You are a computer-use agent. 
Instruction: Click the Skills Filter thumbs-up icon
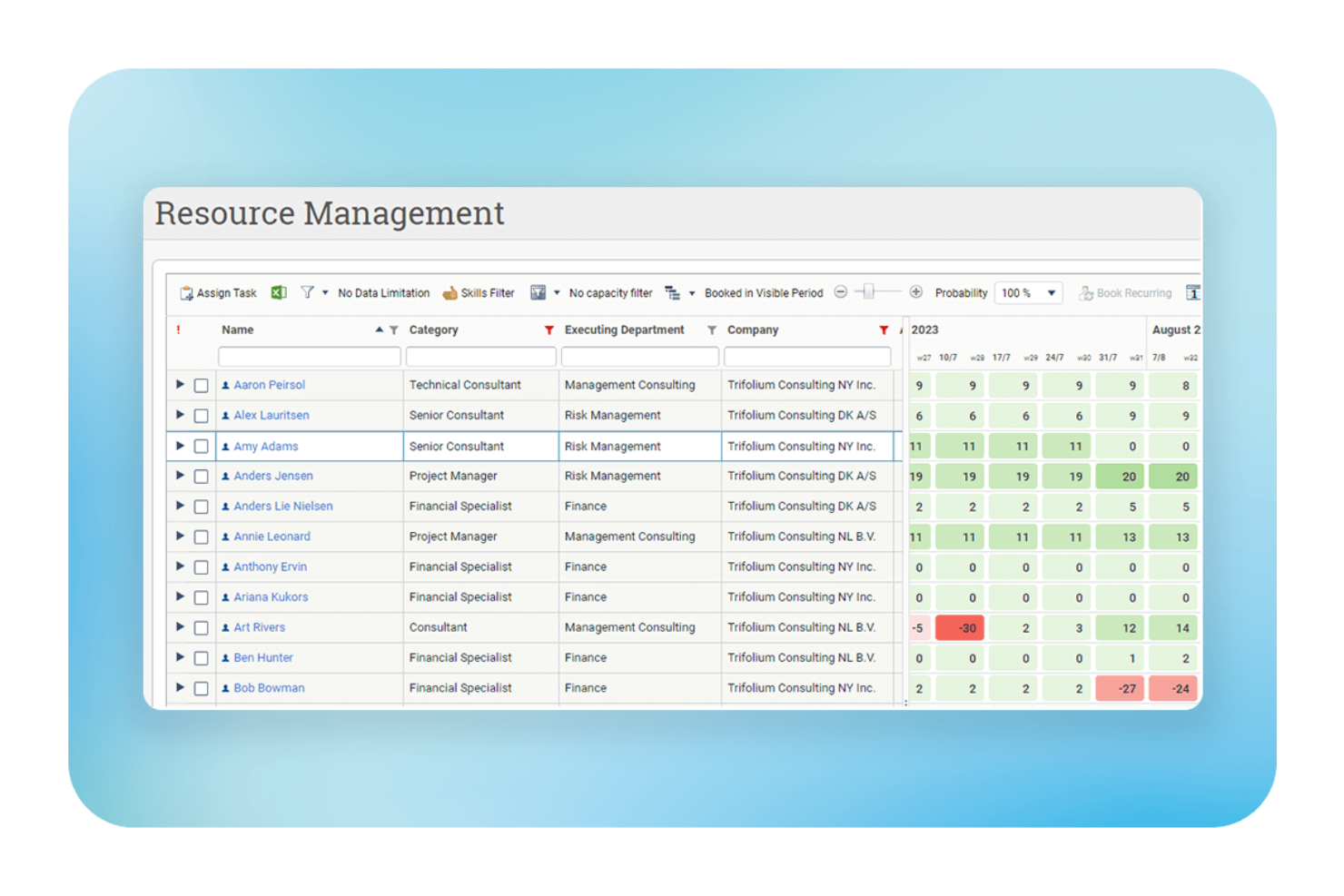(451, 292)
